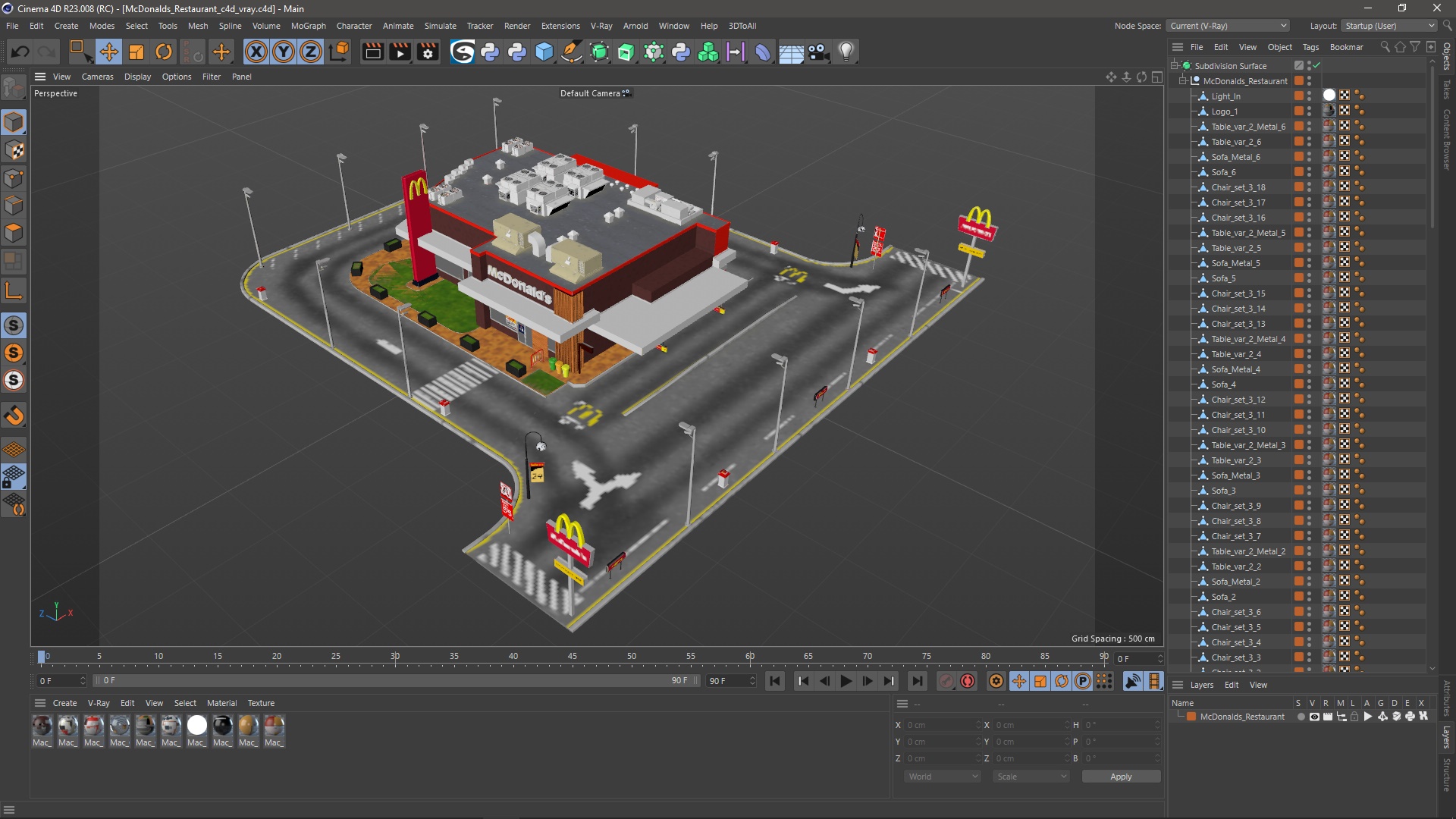Click Render to Picture Viewer icon

(400, 52)
